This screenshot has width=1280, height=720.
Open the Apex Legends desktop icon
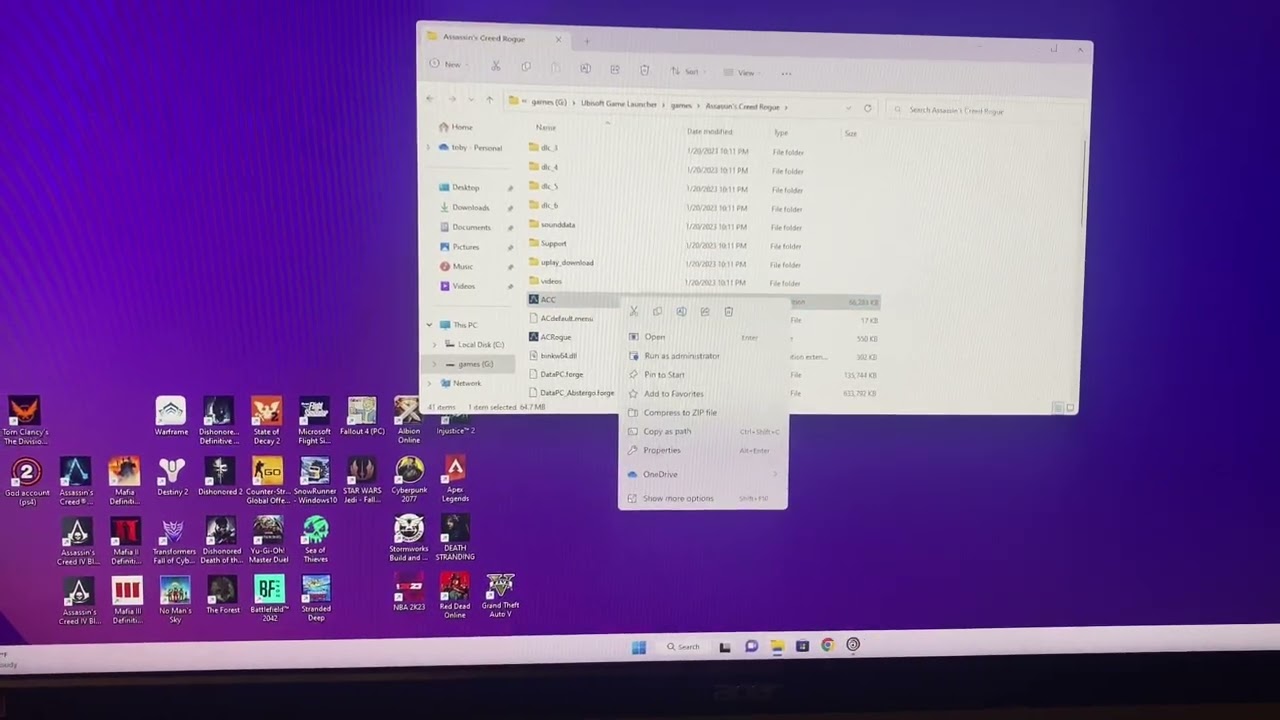point(455,480)
